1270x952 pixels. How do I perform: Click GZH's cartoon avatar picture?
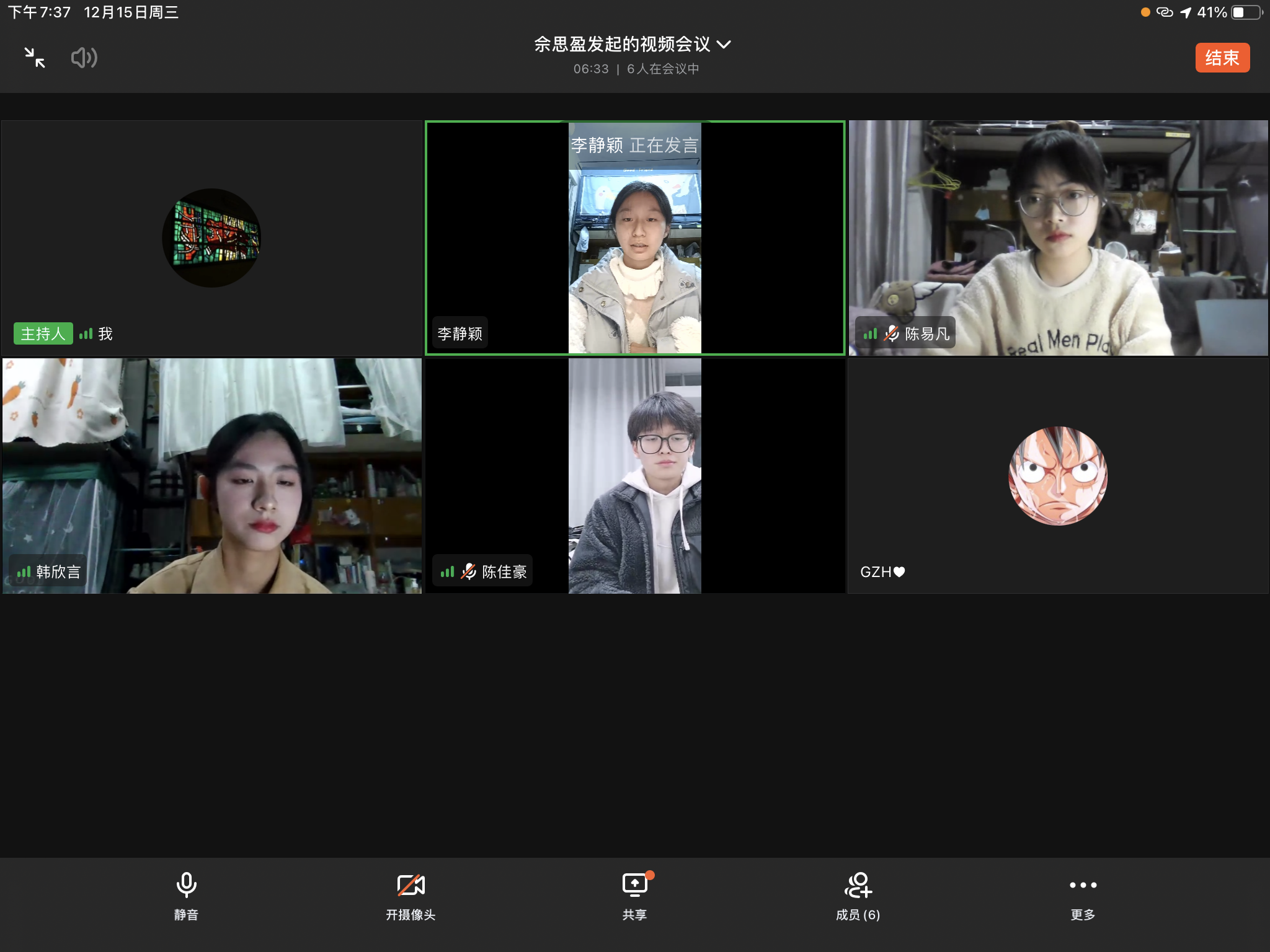click(x=1058, y=476)
